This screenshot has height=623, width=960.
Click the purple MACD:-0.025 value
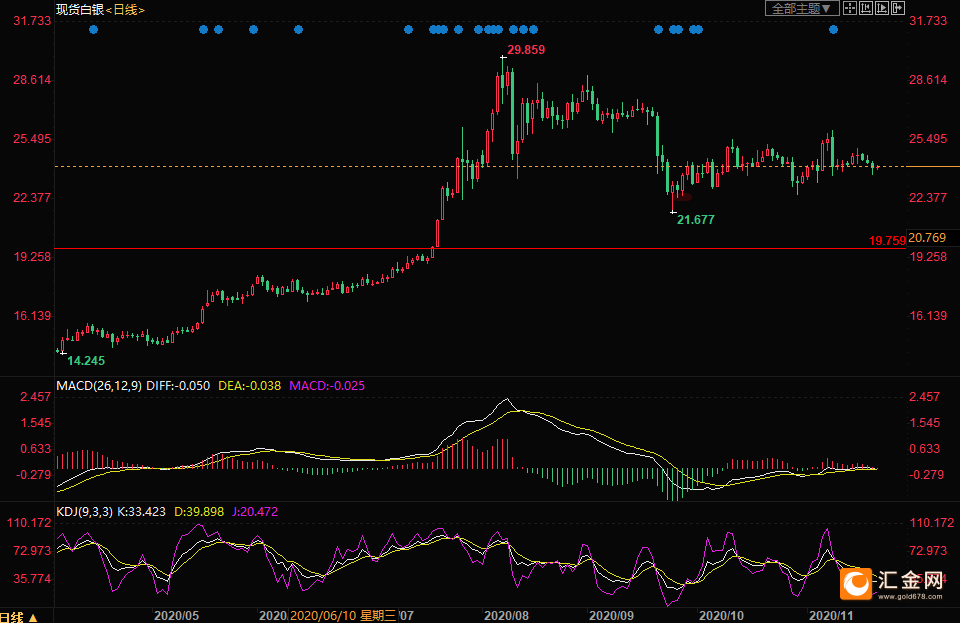[327, 386]
